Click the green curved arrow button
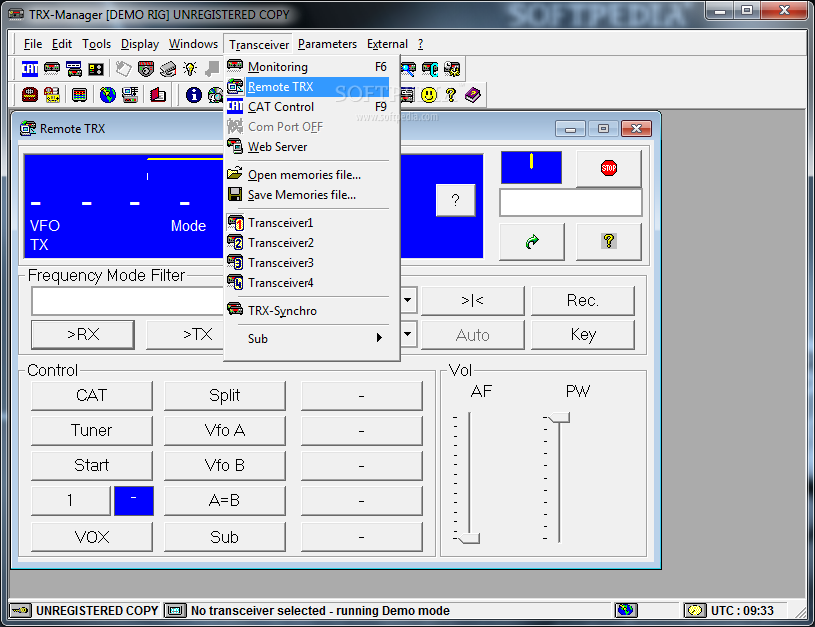 point(532,242)
